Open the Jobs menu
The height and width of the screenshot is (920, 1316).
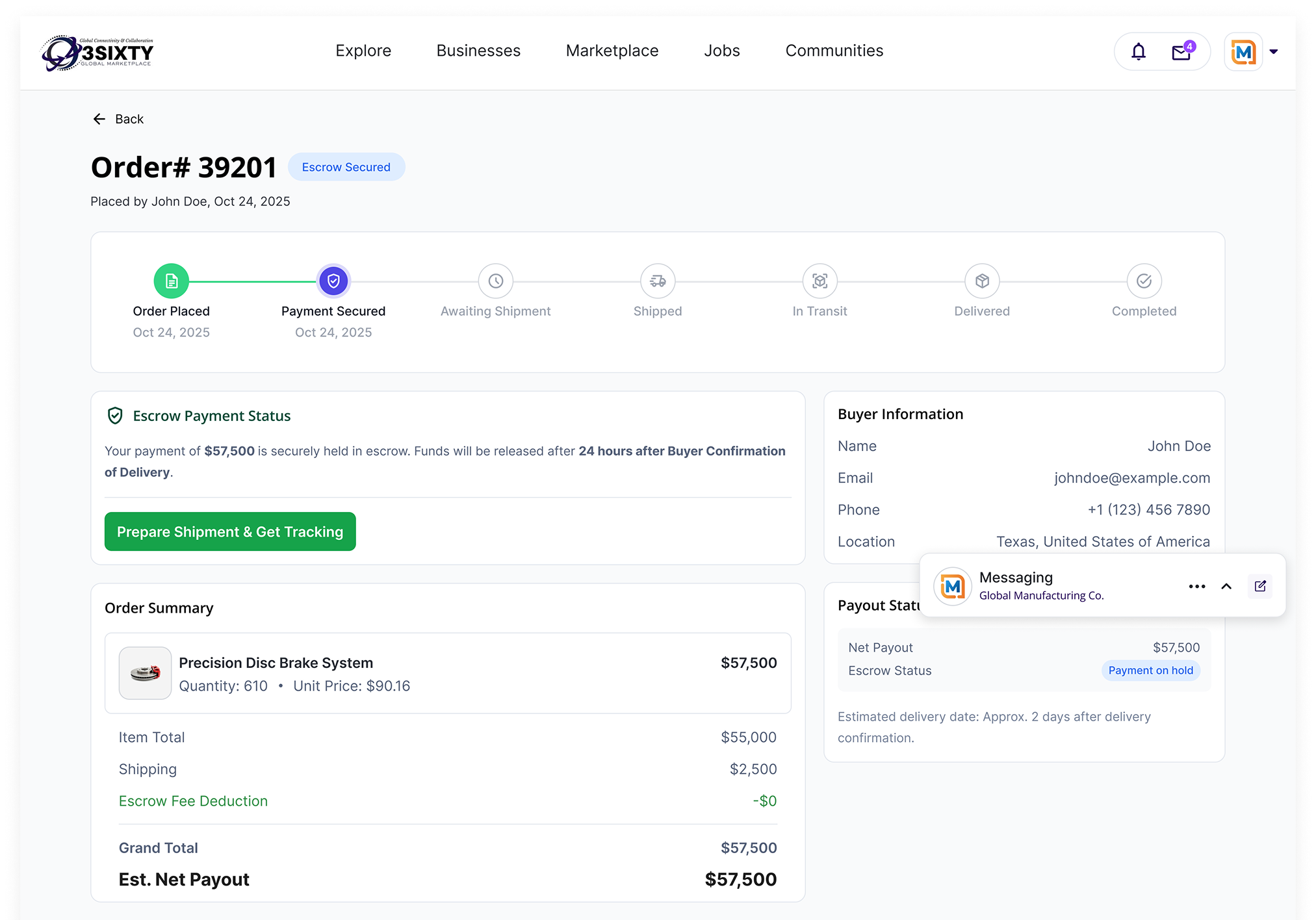(x=722, y=51)
